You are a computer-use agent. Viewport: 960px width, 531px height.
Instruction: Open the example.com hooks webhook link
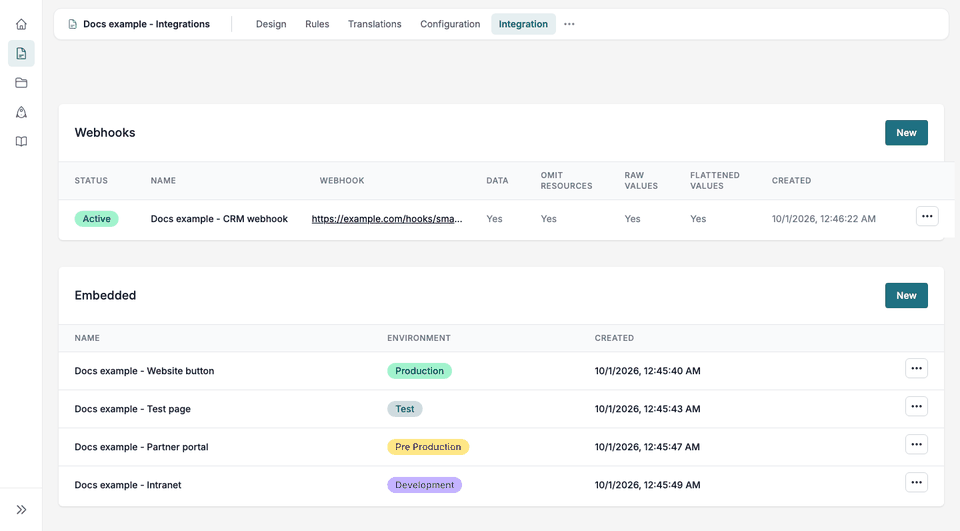click(x=387, y=219)
